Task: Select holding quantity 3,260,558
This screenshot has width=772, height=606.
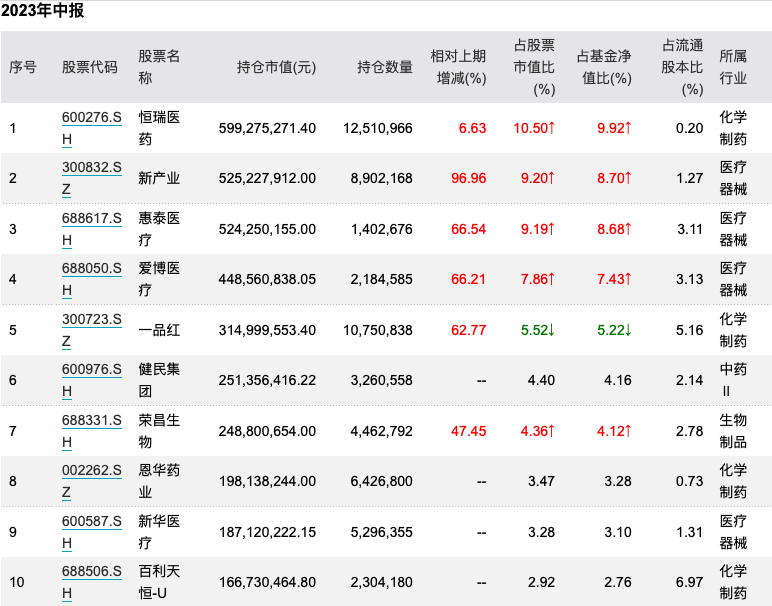Action: click(382, 381)
